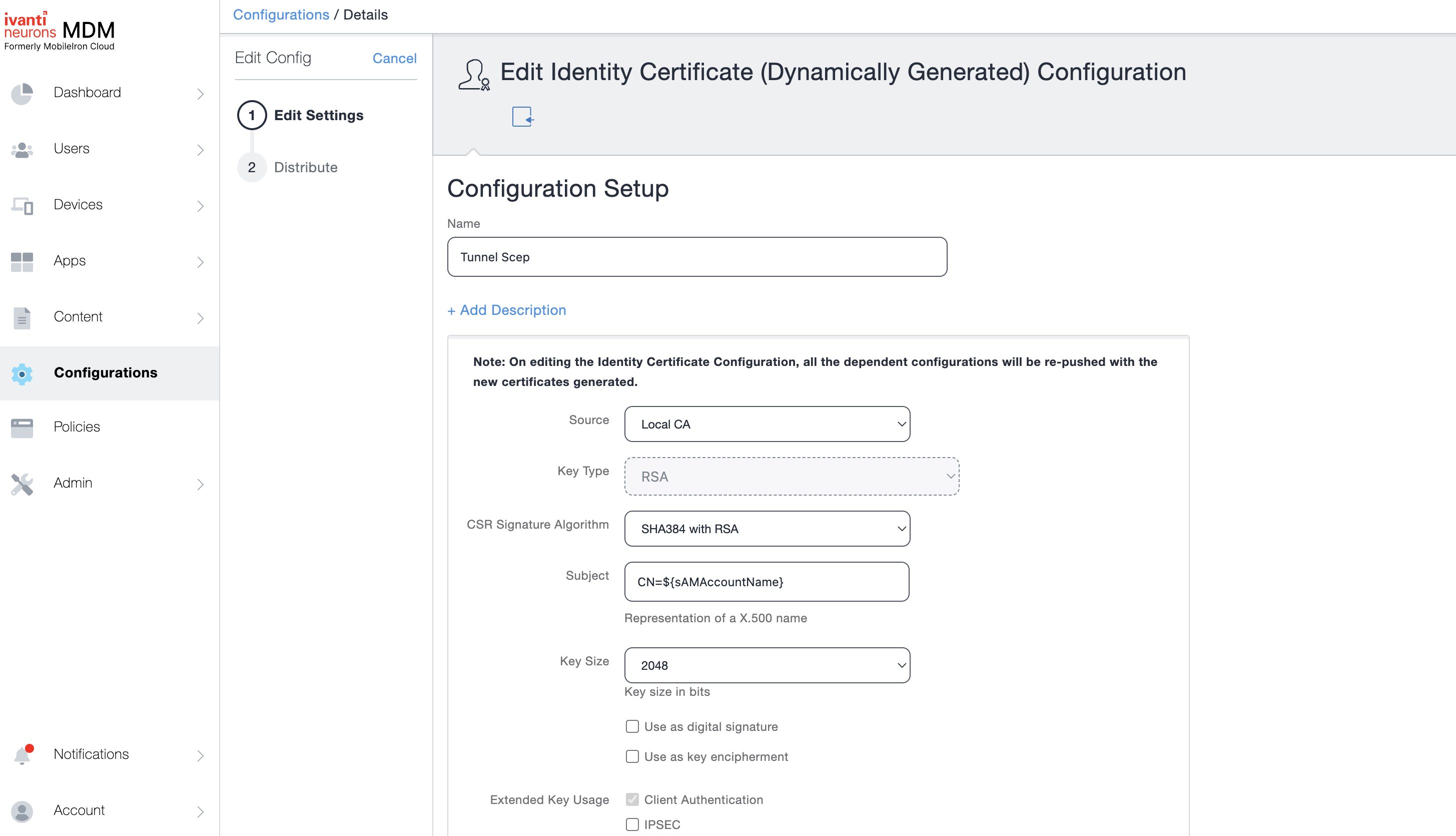
Task: Click the Apps grid icon
Action: click(22, 262)
